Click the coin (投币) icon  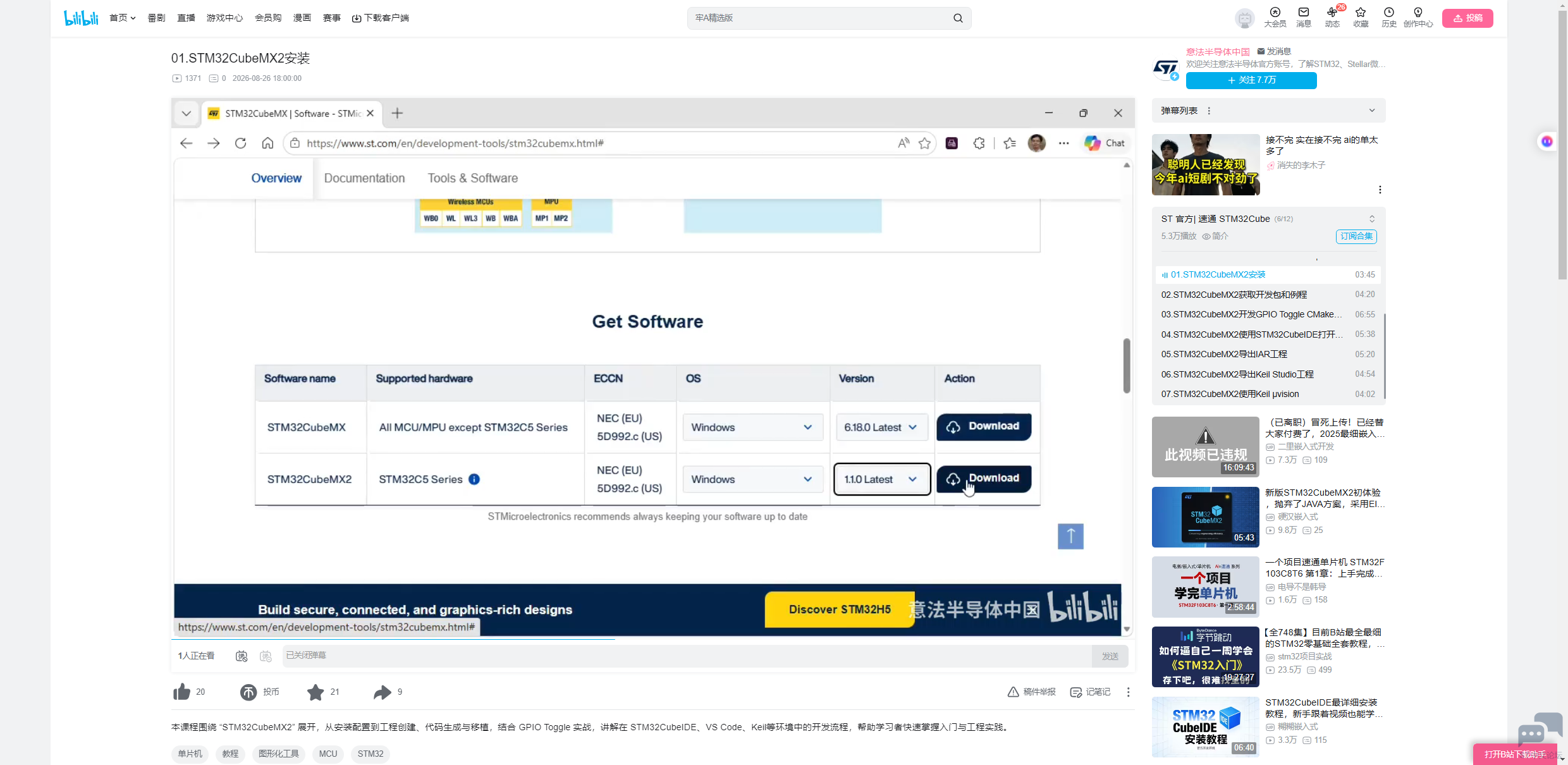pos(248,692)
